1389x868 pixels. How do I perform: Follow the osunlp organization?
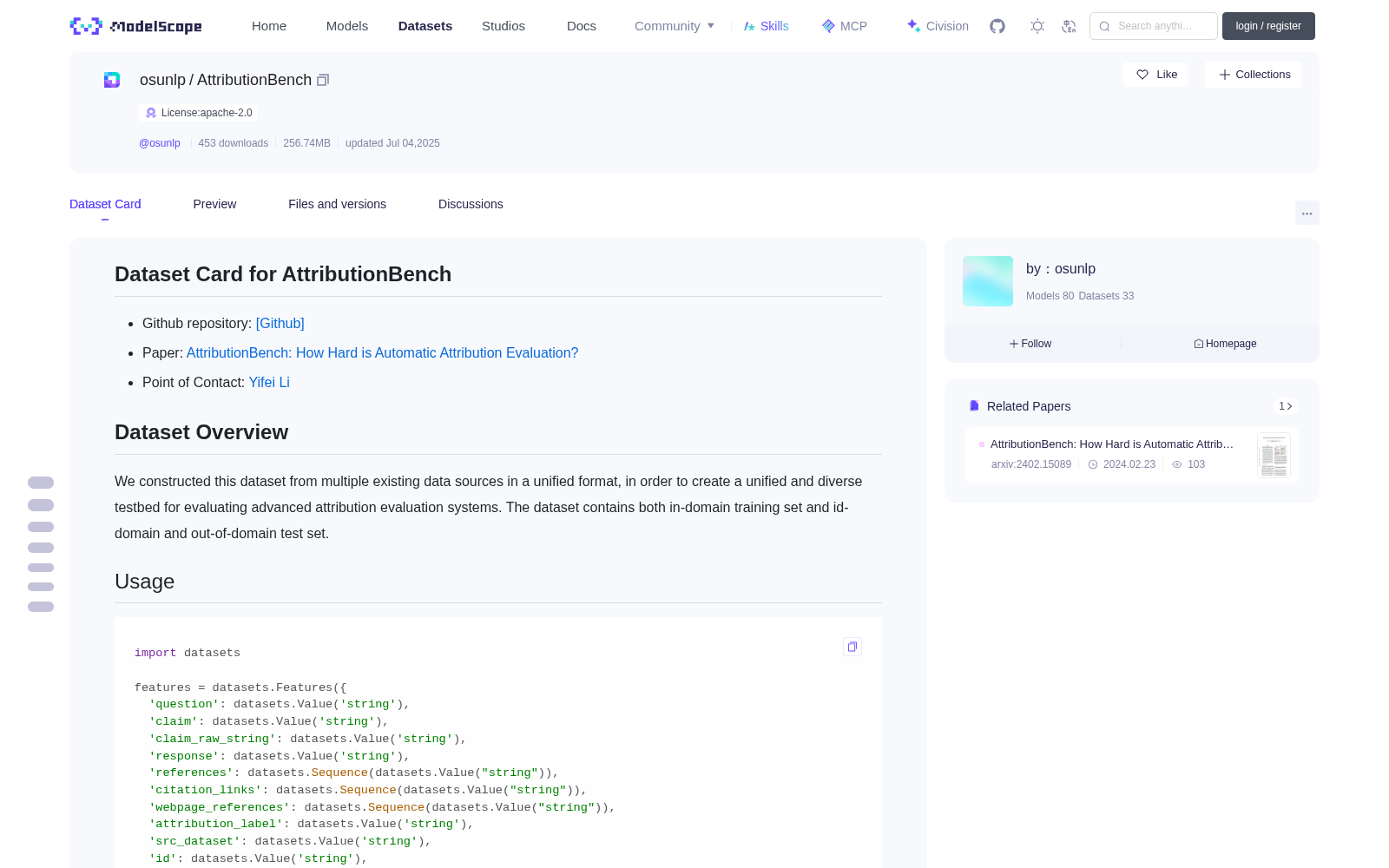(1030, 344)
